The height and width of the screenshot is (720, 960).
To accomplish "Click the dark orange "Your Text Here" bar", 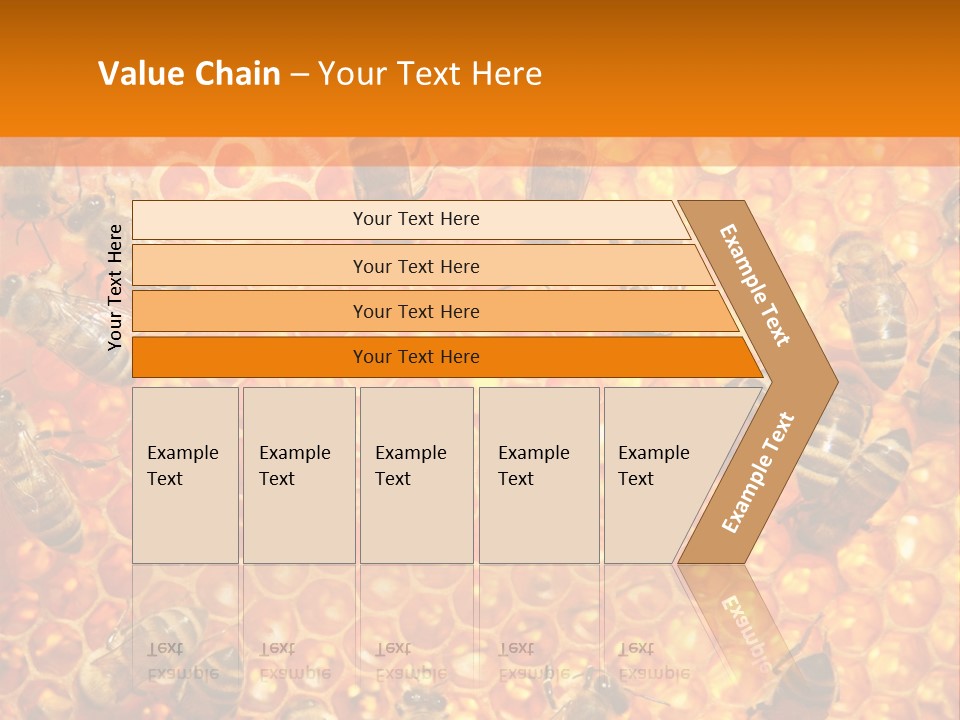I will click(x=415, y=357).
